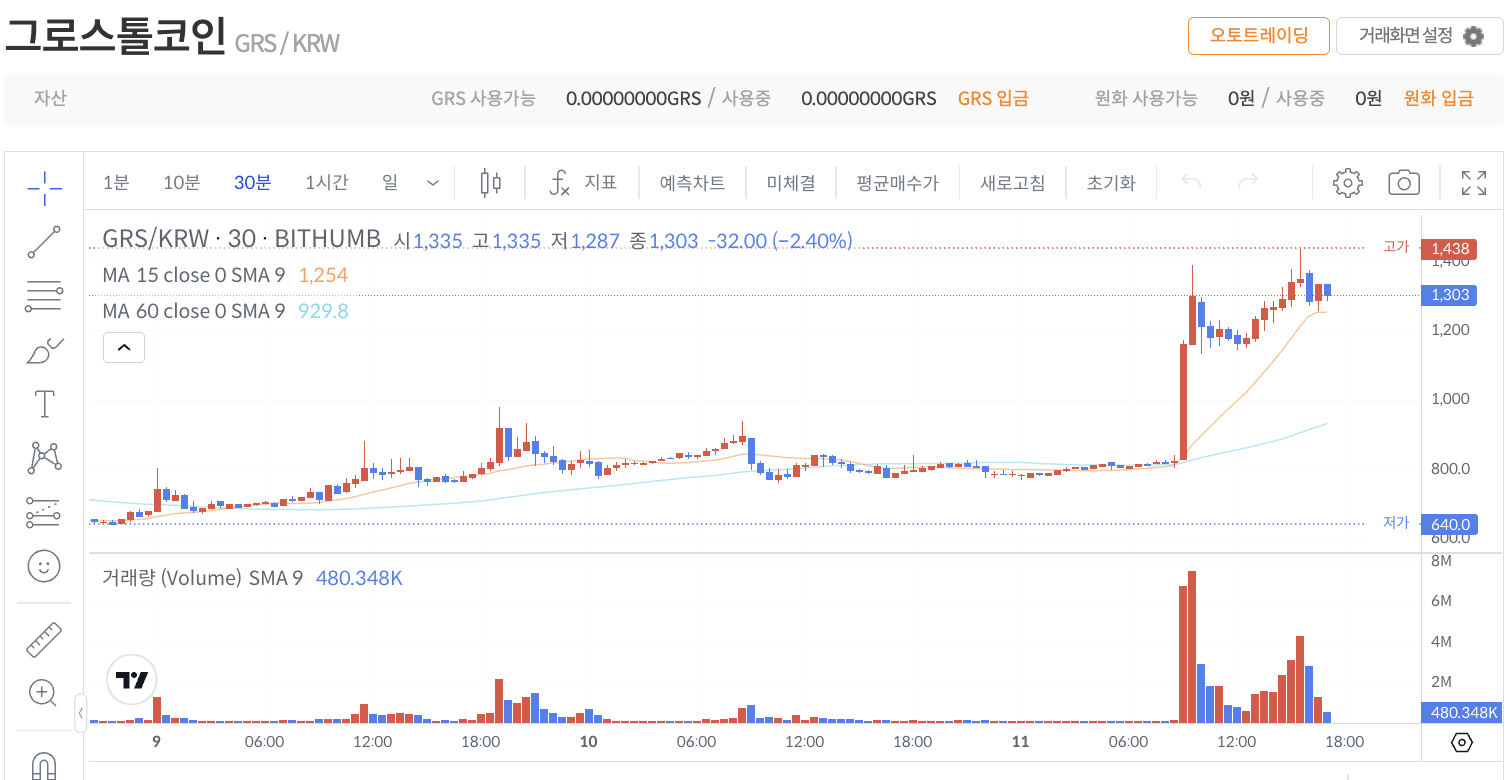Click the 480.348K volume axis label
The image size is (1510, 780).
pyautogui.click(x=1461, y=713)
